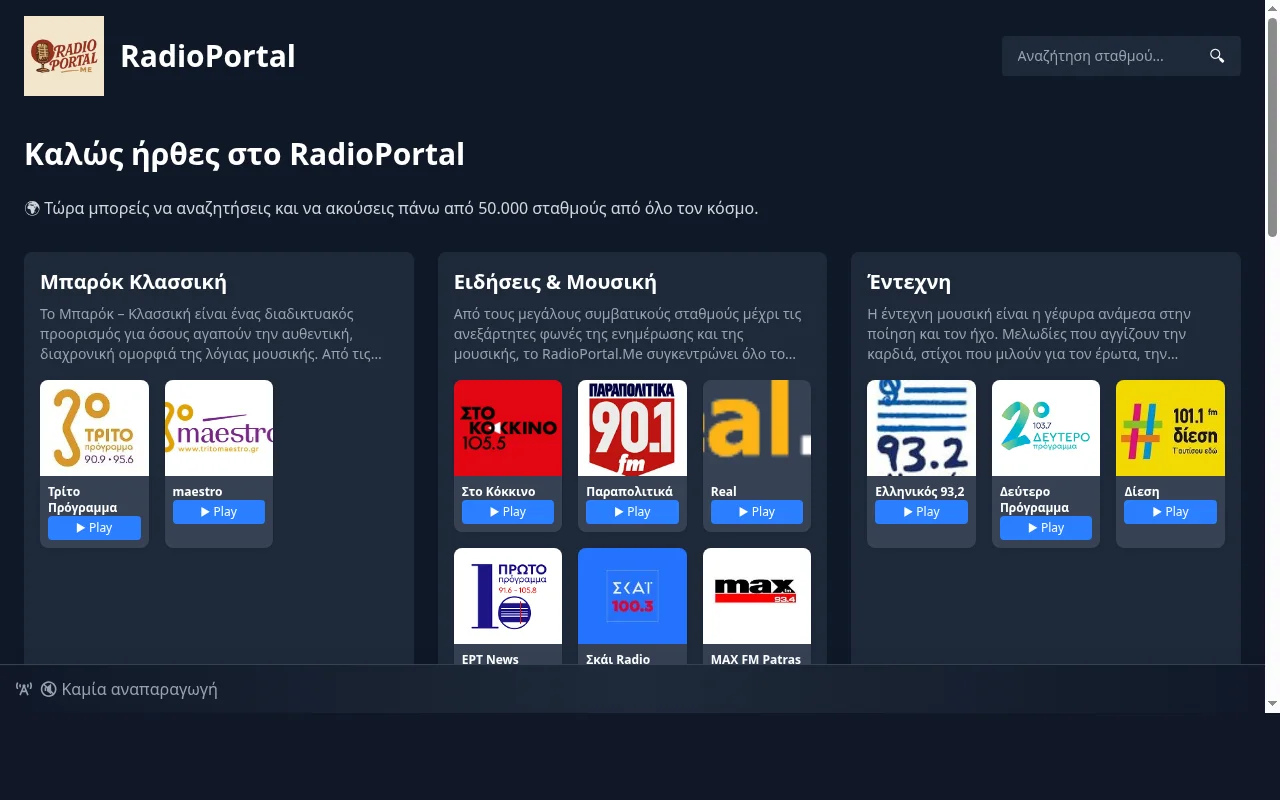Click the scrollbar down arrow
The image size is (1280, 800).
click(x=1272, y=704)
